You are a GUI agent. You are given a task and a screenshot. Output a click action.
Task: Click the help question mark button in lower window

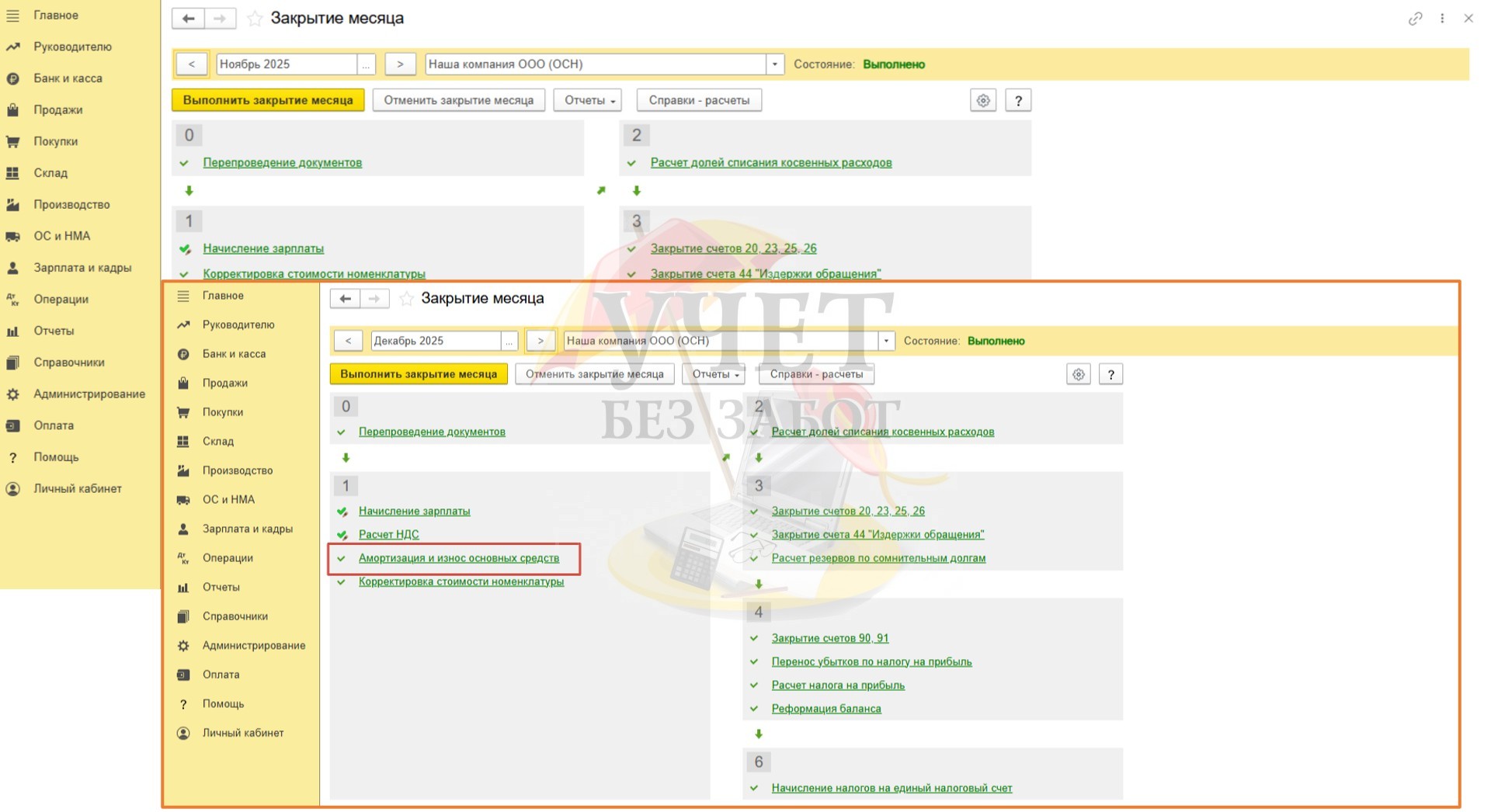pyautogui.click(x=1110, y=374)
